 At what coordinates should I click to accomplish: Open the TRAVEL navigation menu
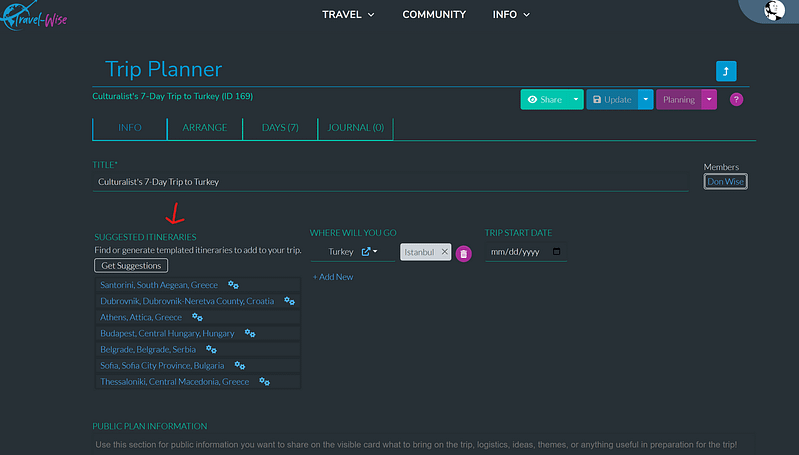pyautogui.click(x=348, y=15)
